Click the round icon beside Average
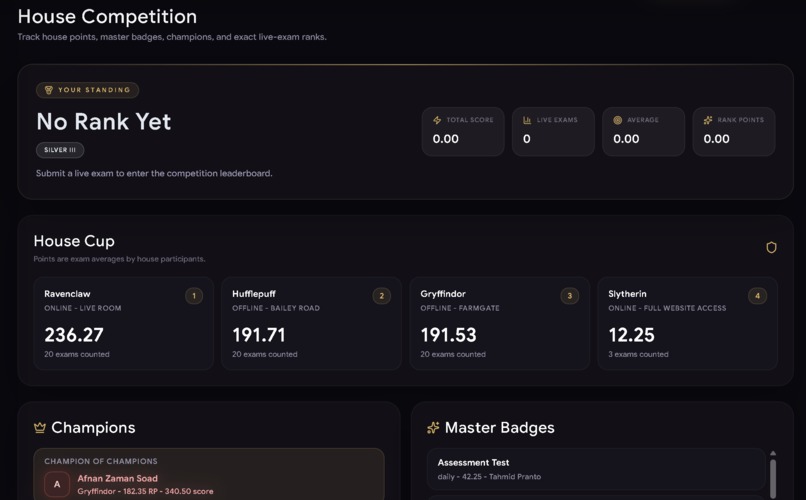This screenshot has height=500, width=806. pyautogui.click(x=617, y=120)
